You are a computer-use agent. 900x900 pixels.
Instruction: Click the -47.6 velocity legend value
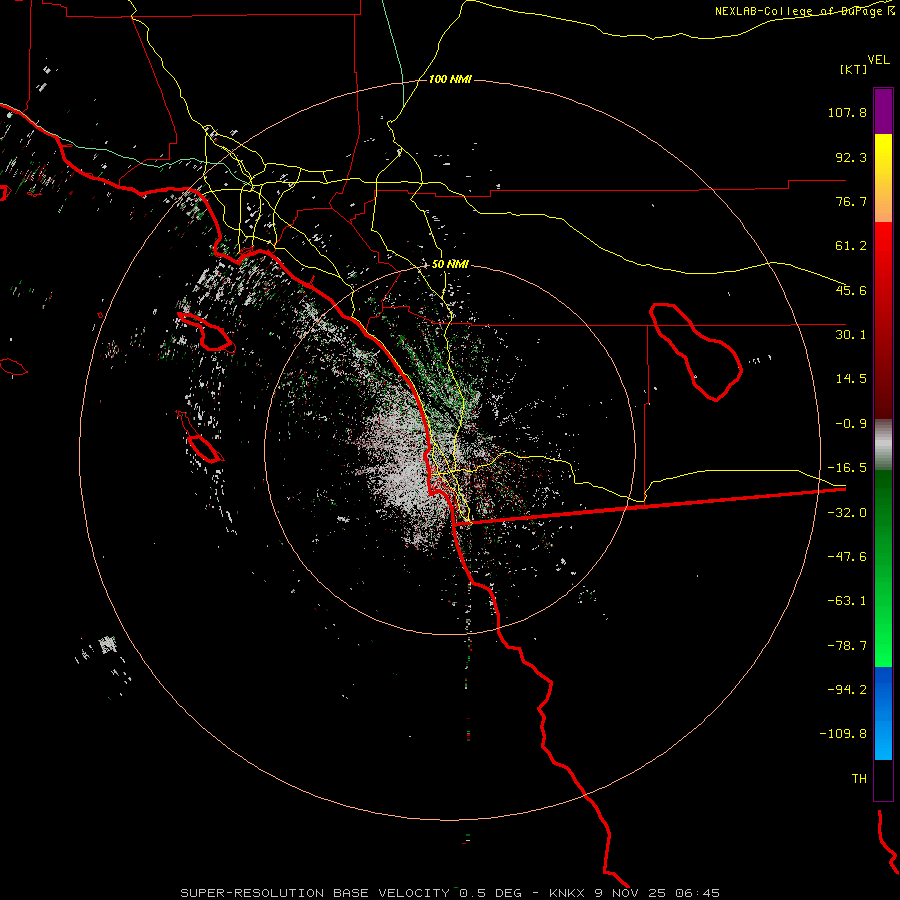click(847, 557)
